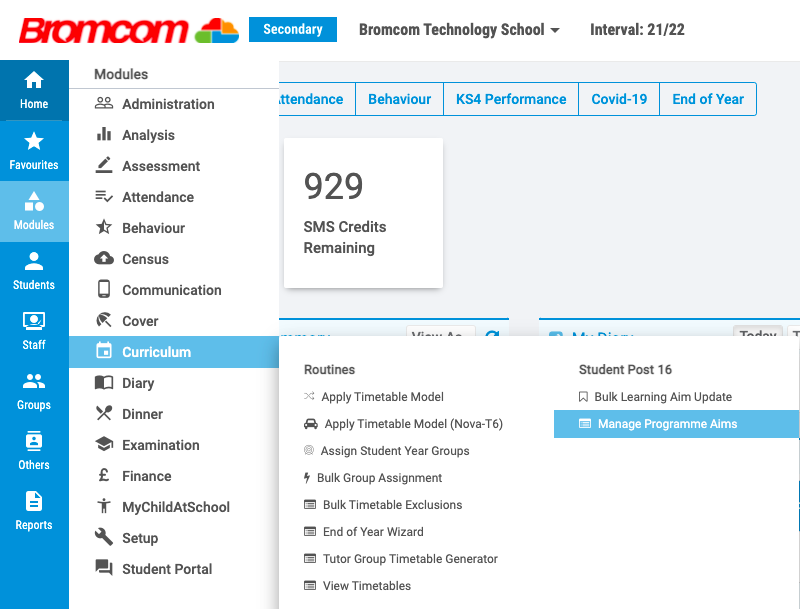
Task: Click the Secondary badge button
Action: pyautogui.click(x=293, y=30)
